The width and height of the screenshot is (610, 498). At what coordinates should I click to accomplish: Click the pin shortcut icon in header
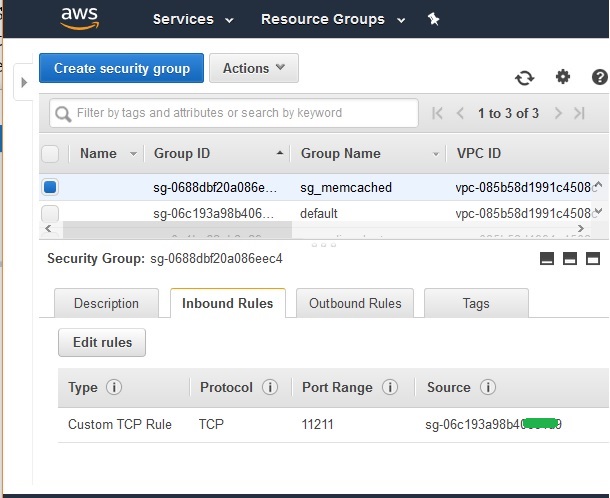[x=433, y=19]
